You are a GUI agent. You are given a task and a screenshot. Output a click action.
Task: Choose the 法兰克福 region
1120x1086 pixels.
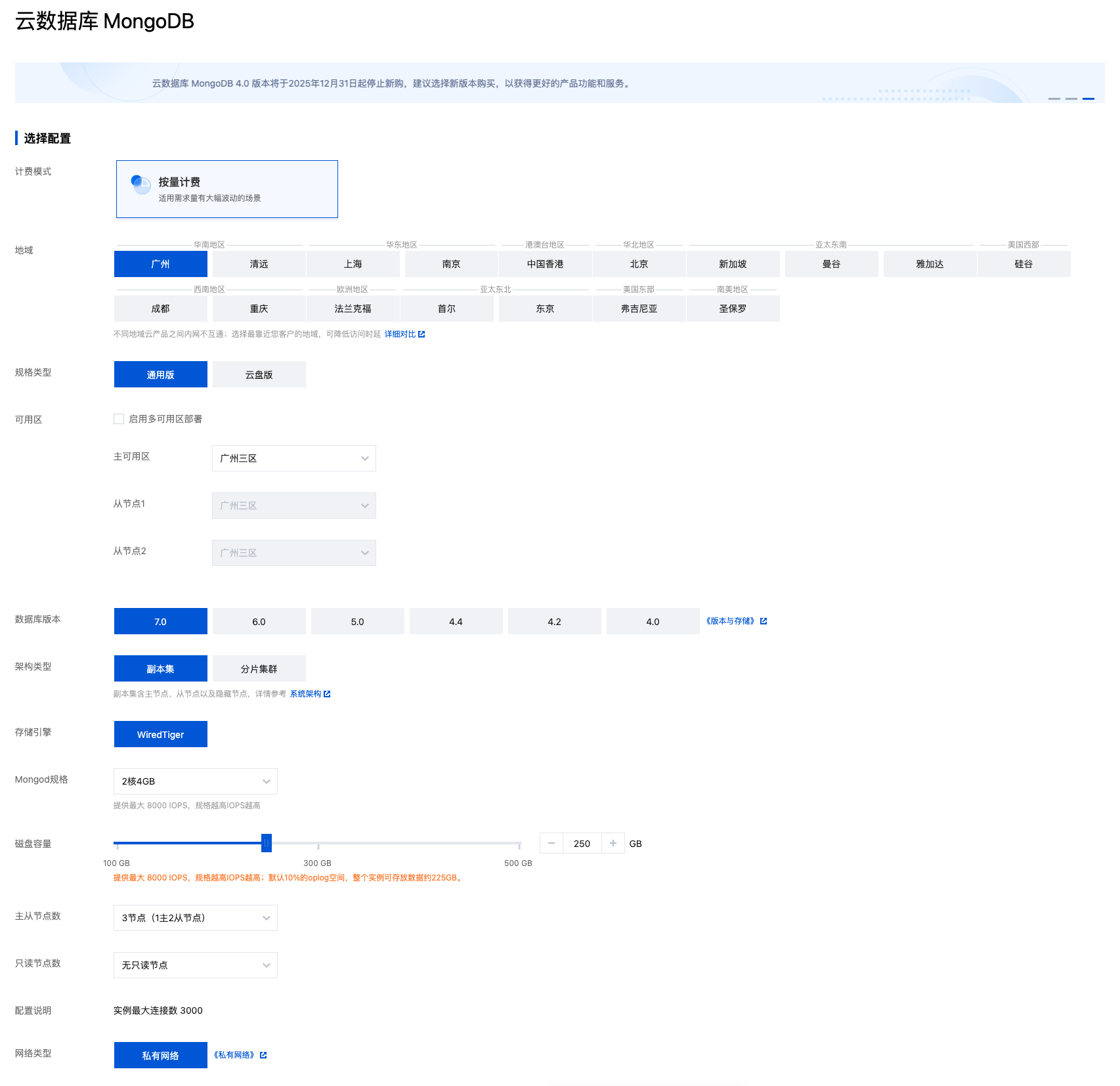353,309
